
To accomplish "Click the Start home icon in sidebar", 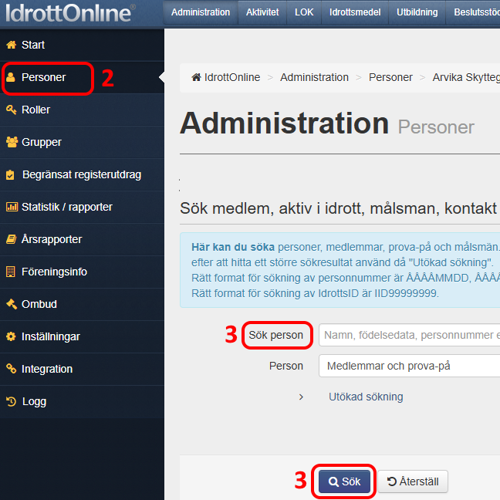I will (11, 45).
